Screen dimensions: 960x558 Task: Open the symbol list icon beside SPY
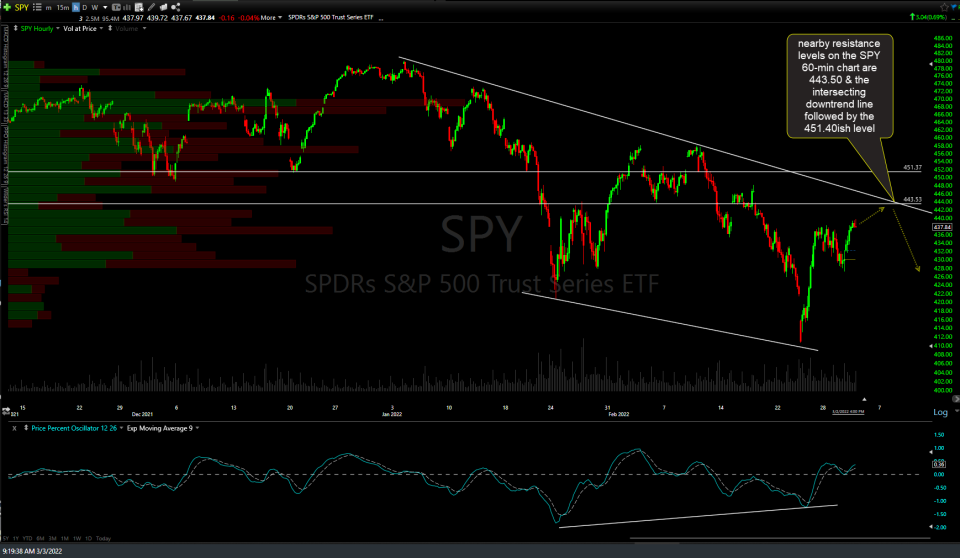(x=37, y=7)
